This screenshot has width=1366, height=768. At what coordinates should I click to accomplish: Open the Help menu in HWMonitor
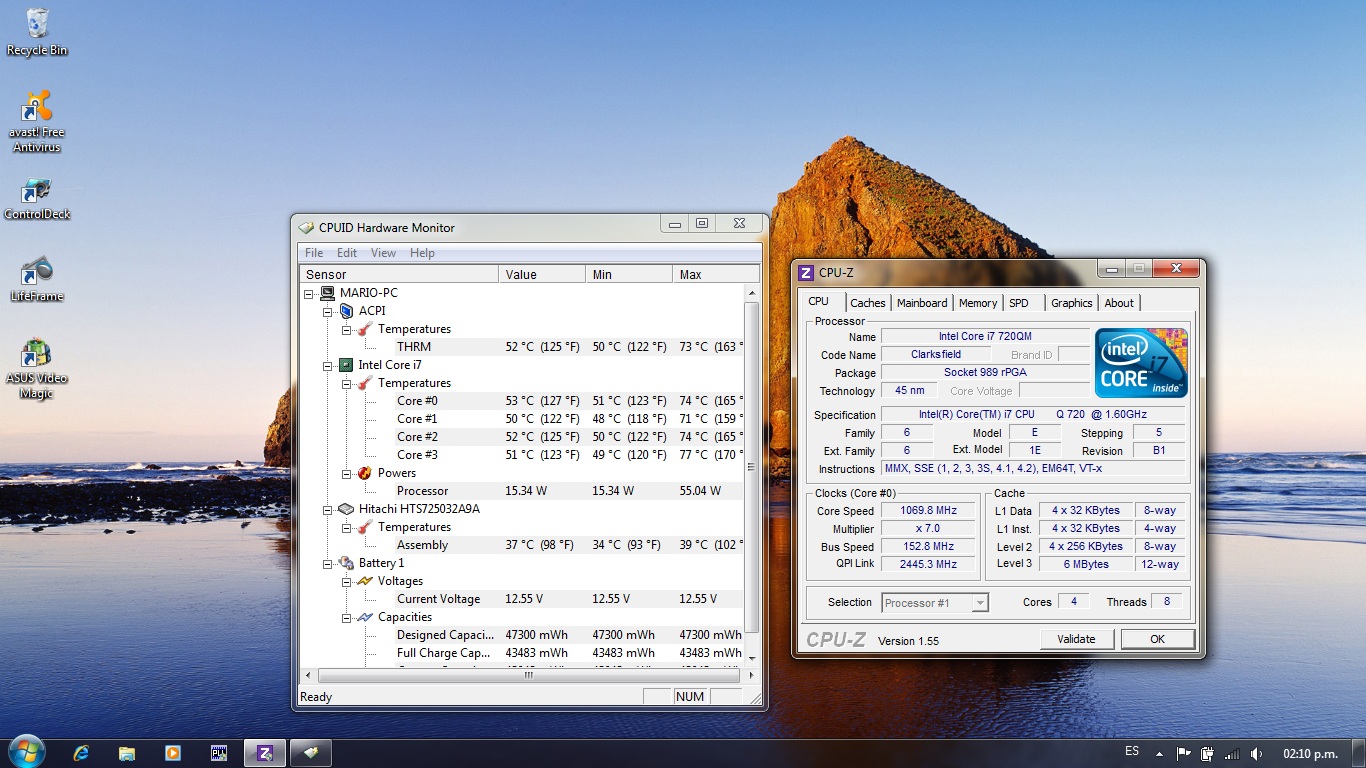click(x=422, y=253)
